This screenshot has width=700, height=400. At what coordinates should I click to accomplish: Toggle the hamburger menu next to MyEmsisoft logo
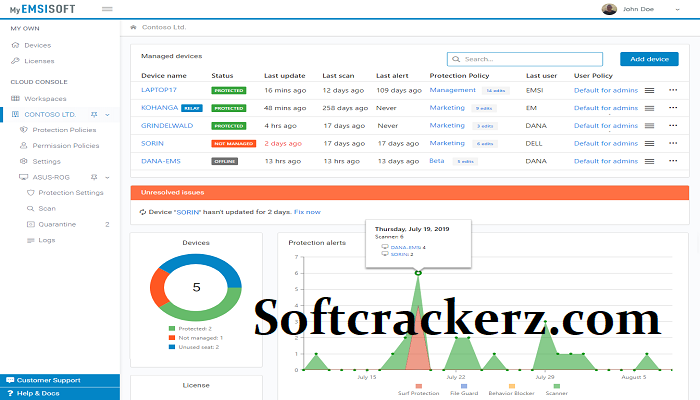coord(107,9)
